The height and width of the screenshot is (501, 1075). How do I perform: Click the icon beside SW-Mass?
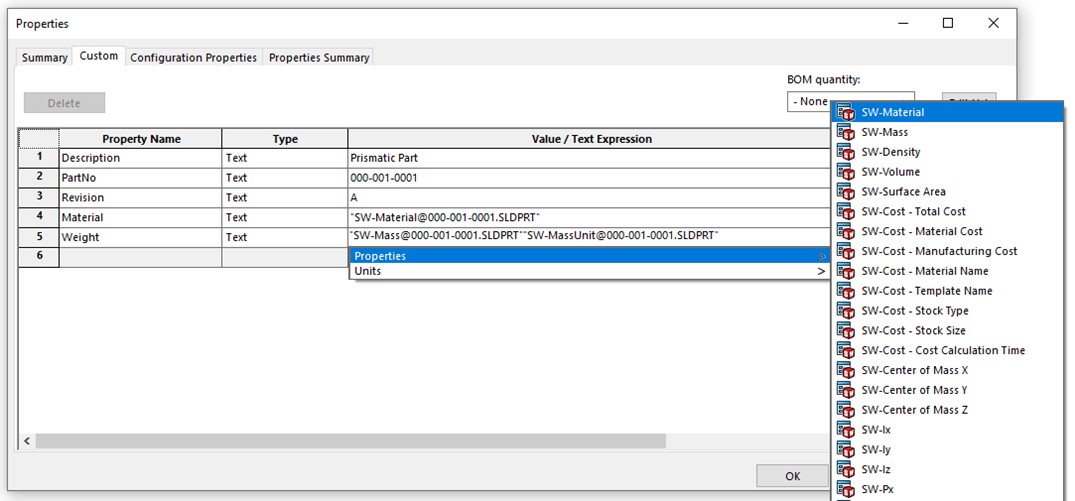(846, 133)
